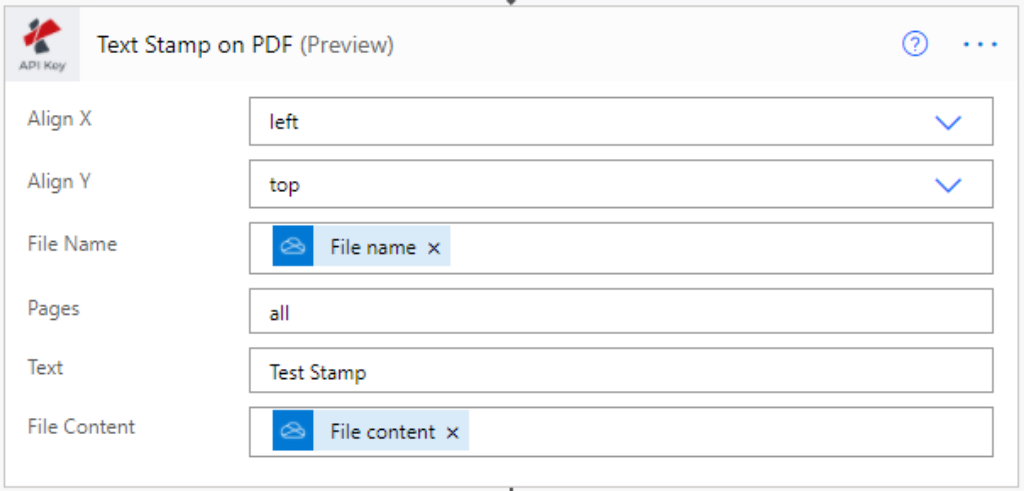
Task: Click OneDrive icon in File content token
Action: coord(293,431)
